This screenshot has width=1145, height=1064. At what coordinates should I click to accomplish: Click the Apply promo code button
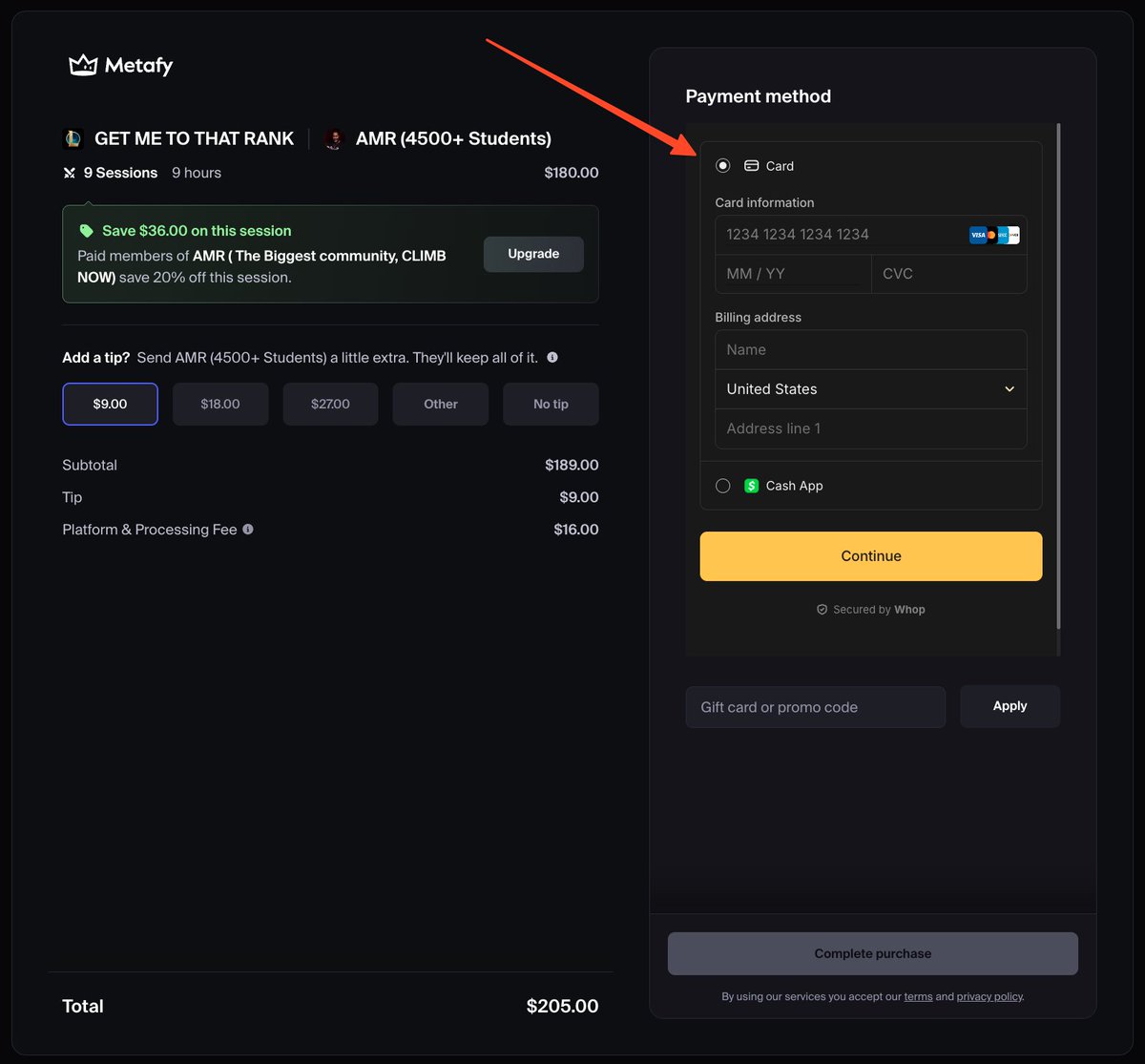pyautogui.click(x=1010, y=706)
